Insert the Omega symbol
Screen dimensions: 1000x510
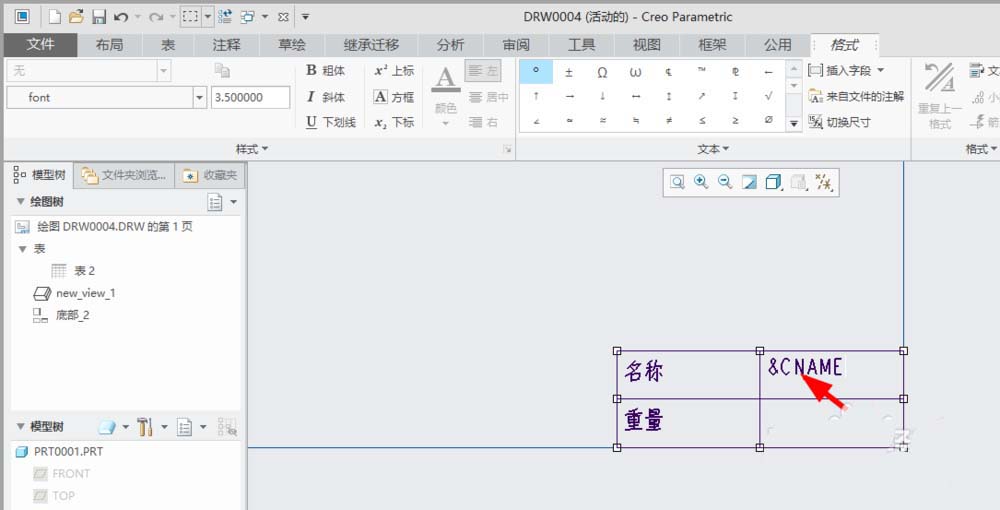pos(602,73)
